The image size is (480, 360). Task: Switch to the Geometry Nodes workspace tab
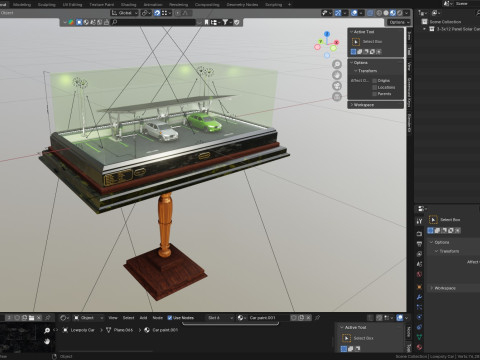242,5
